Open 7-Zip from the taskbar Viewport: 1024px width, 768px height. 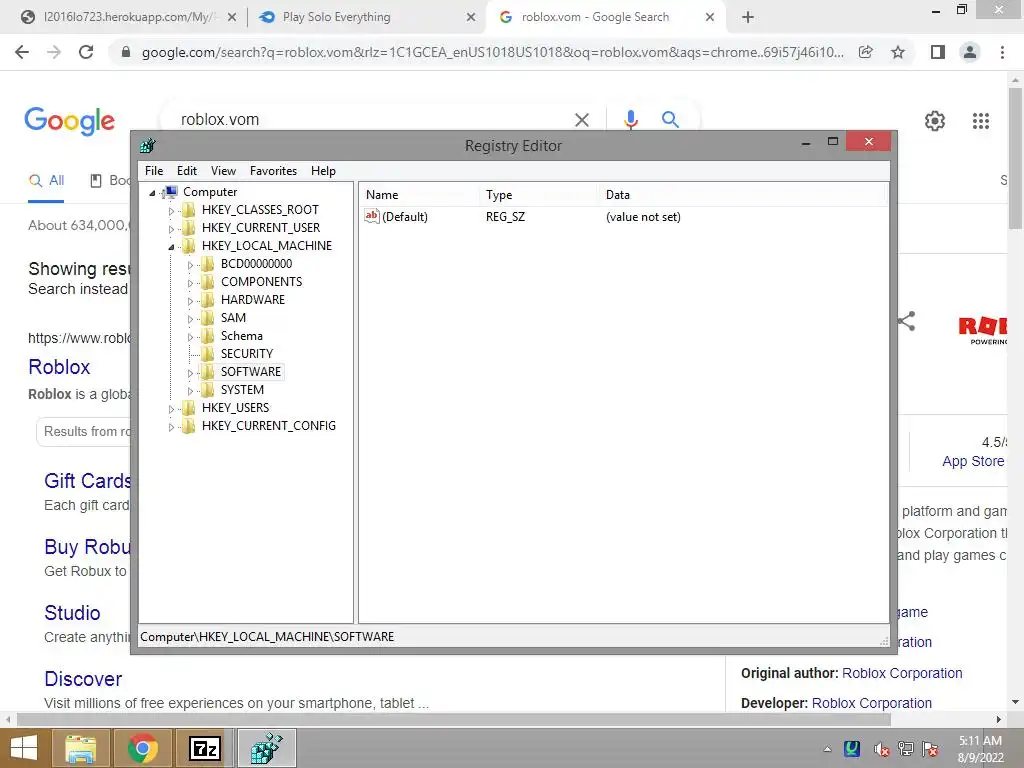(x=204, y=748)
